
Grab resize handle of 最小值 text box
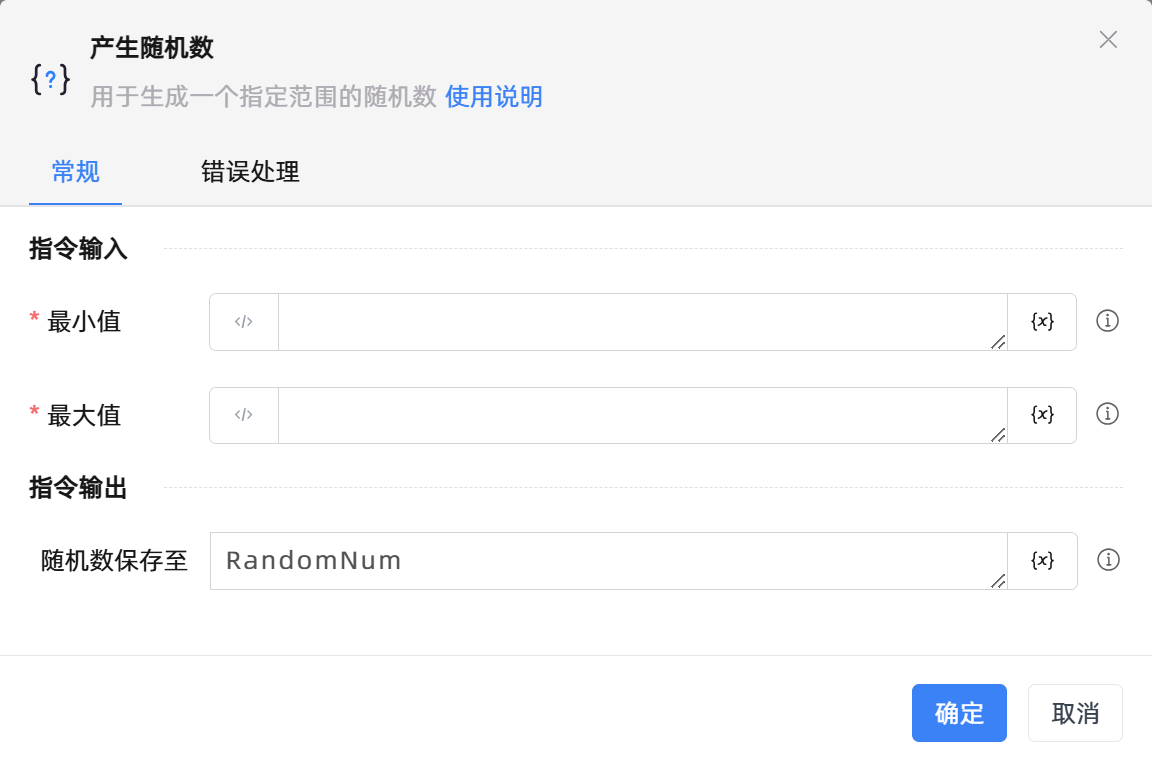click(x=998, y=342)
